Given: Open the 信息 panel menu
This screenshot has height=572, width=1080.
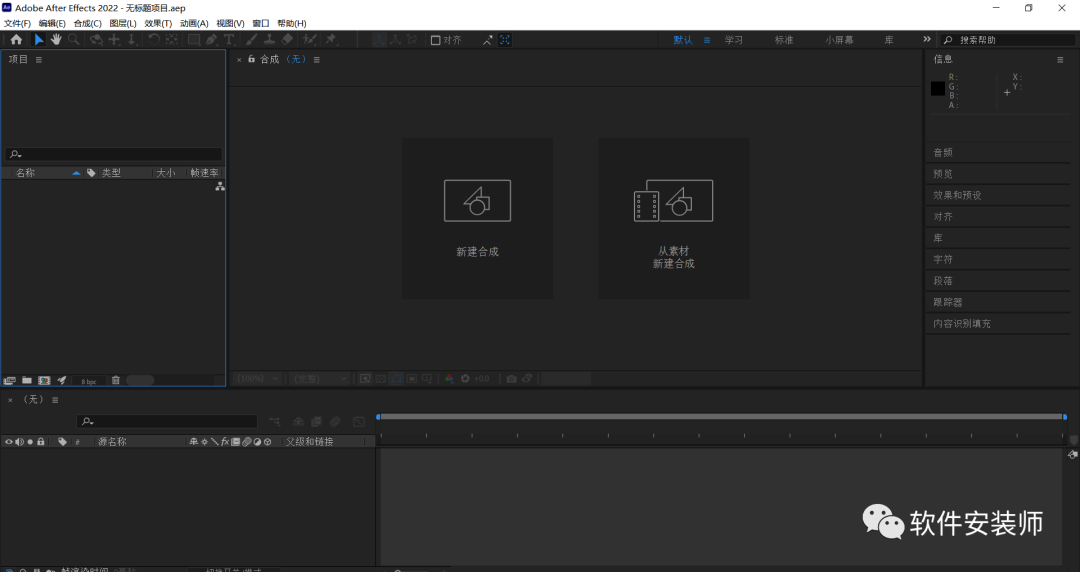Looking at the screenshot, I should coord(1060,60).
